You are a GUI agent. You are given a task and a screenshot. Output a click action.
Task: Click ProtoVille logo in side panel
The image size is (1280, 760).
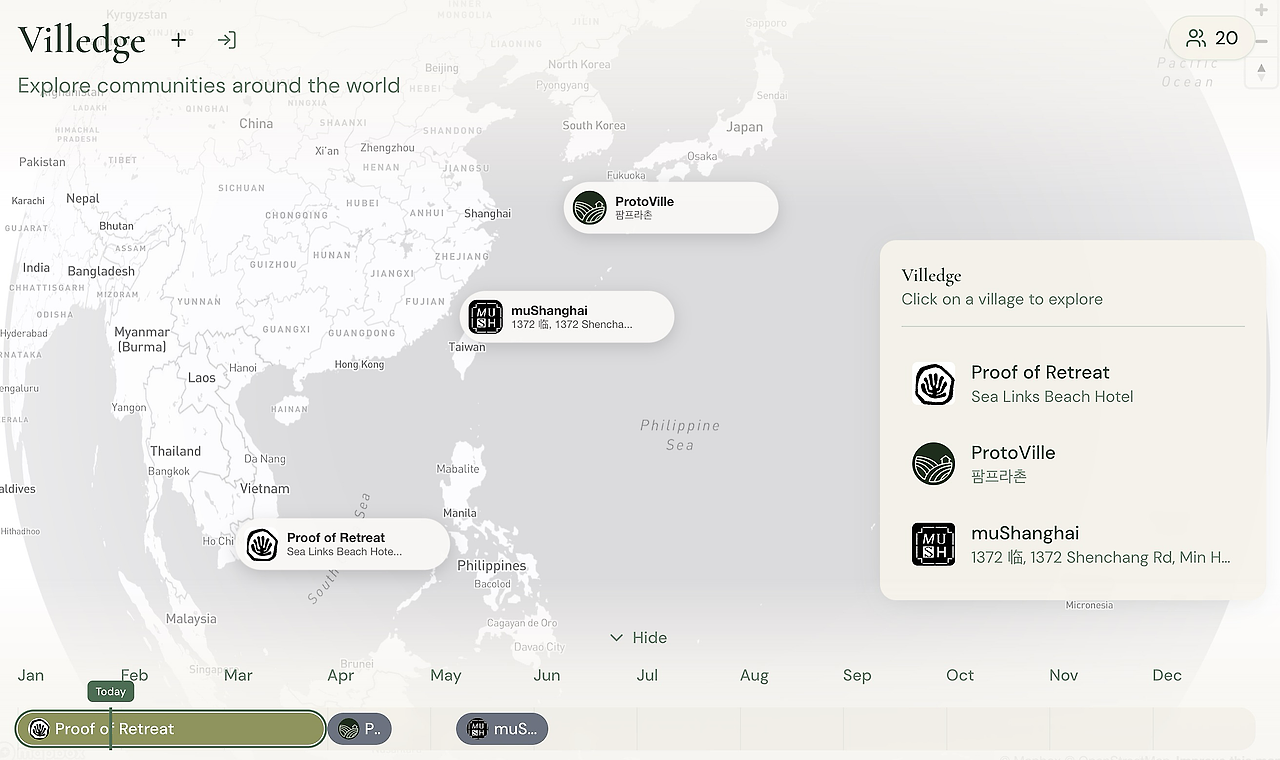pos(934,464)
